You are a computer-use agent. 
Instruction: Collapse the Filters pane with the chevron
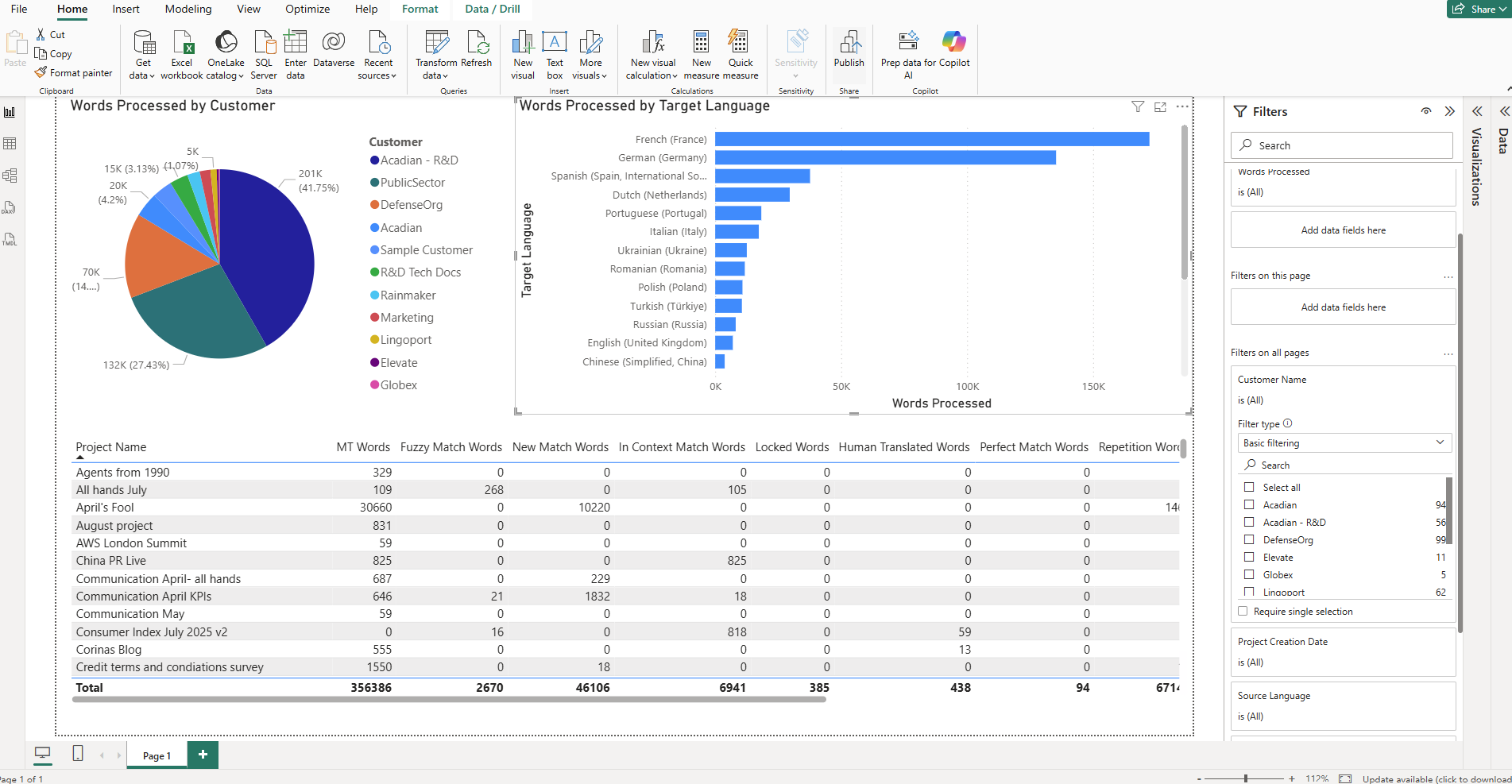tap(1449, 112)
